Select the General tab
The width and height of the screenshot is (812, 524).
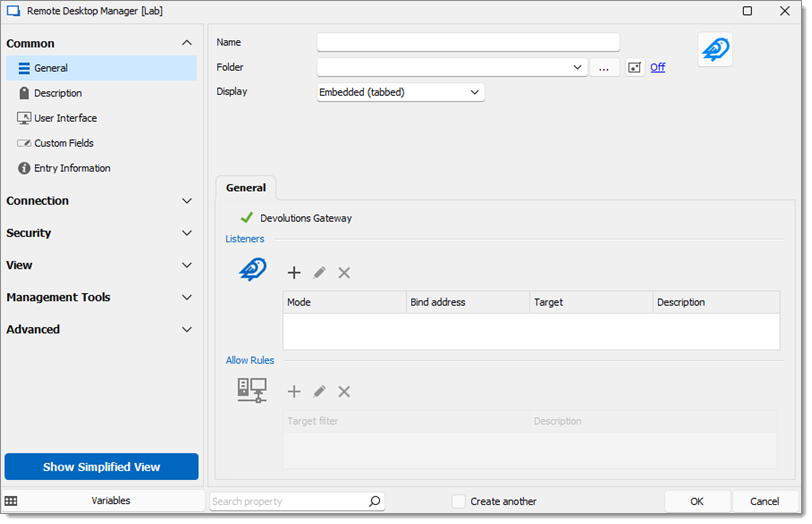pyautogui.click(x=245, y=187)
